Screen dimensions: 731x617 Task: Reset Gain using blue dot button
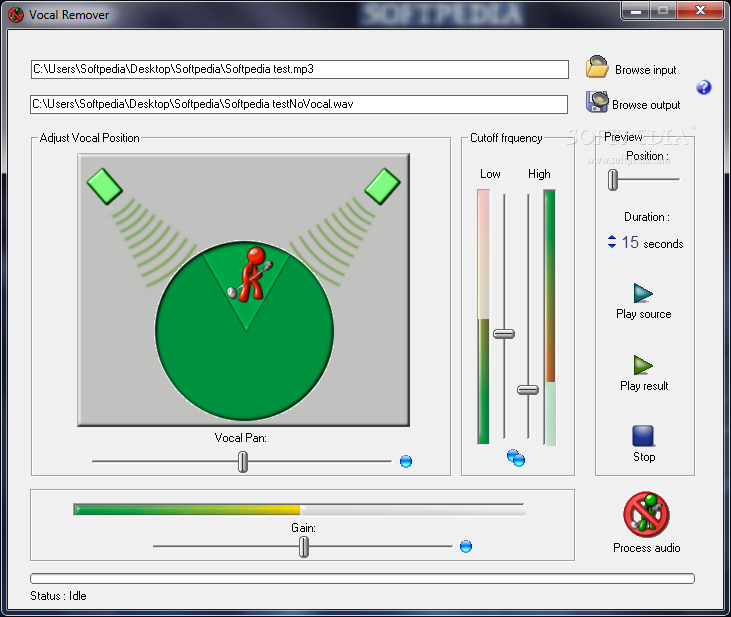pos(466,546)
